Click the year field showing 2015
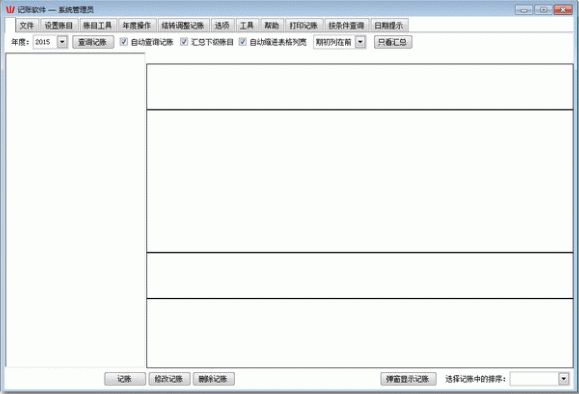This screenshot has width=579, height=394. click(45, 42)
